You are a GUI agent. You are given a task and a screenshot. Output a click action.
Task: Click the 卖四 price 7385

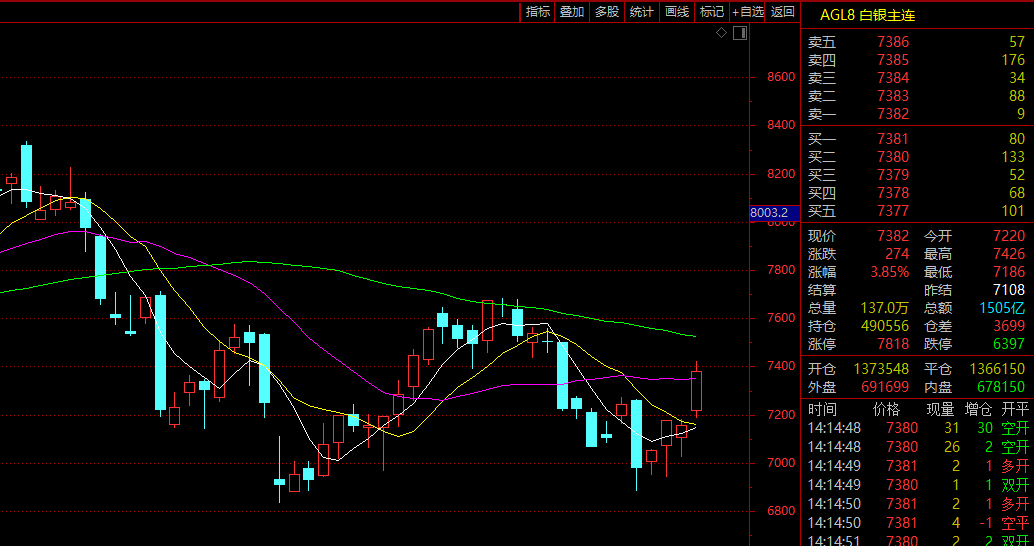[893, 61]
